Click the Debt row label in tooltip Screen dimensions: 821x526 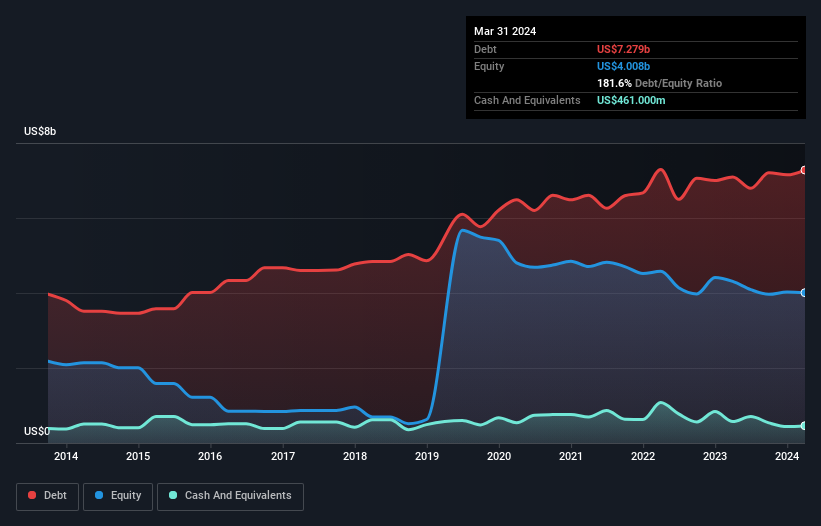(x=485, y=49)
